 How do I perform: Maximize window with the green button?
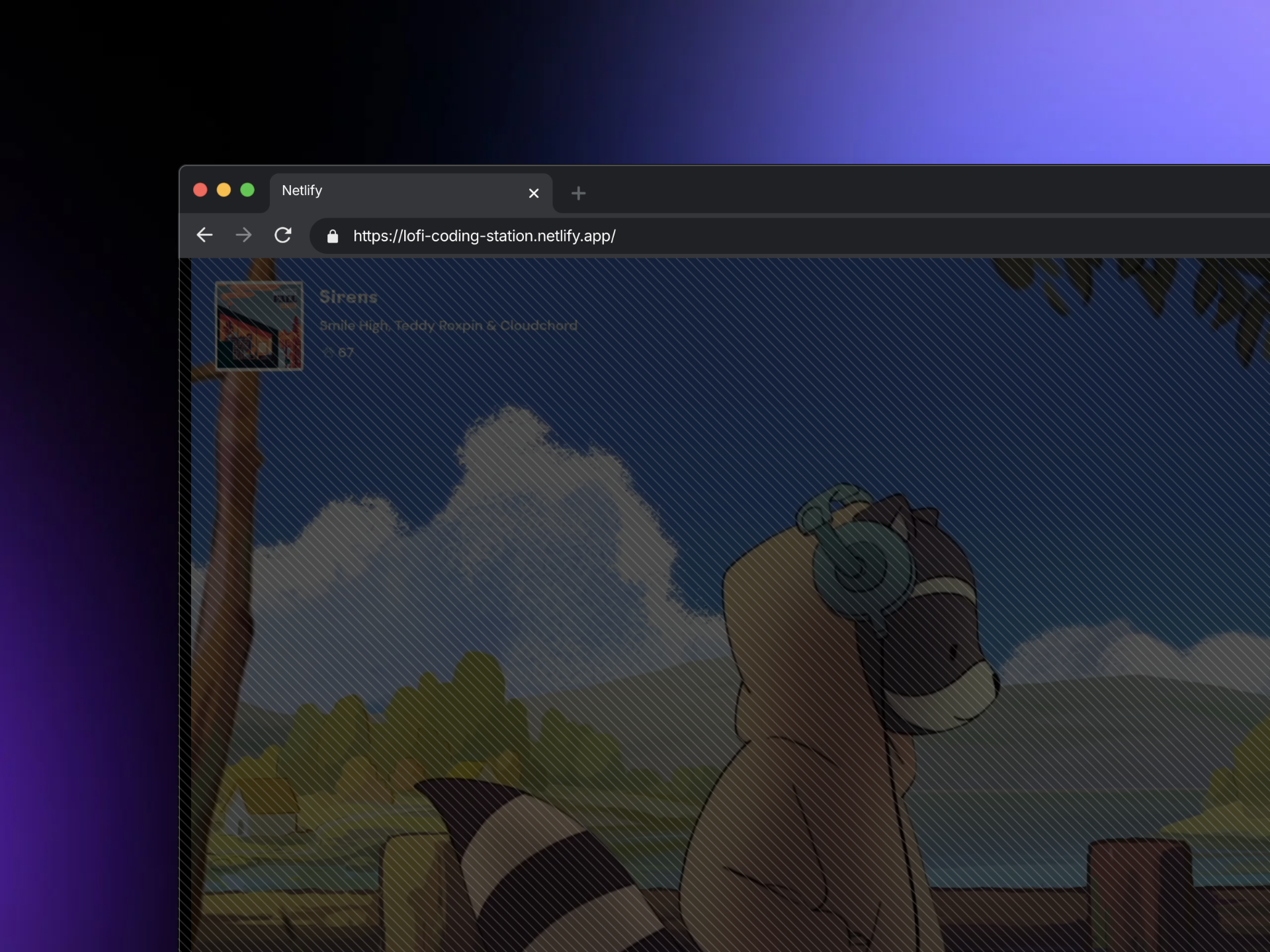click(x=247, y=190)
